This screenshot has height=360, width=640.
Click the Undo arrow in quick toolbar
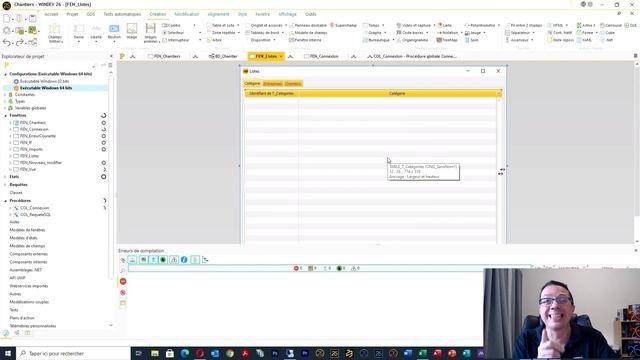(x=7, y=42)
